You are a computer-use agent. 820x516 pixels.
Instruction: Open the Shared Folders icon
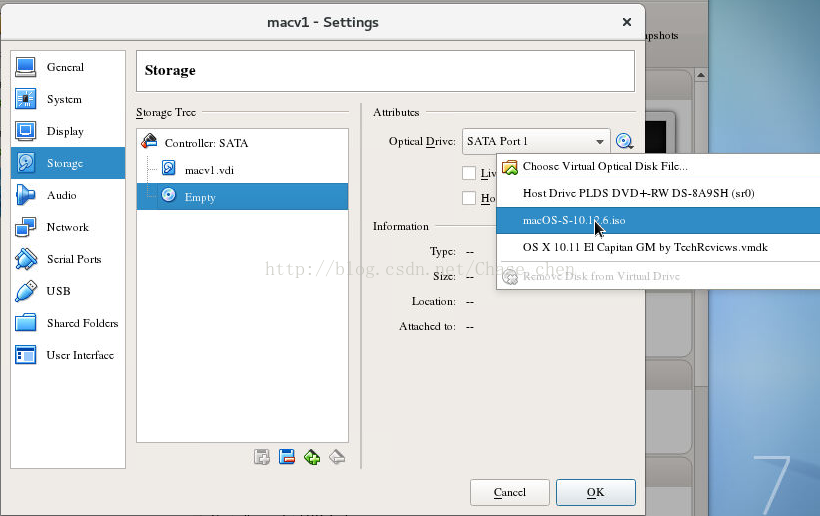(x=26, y=323)
